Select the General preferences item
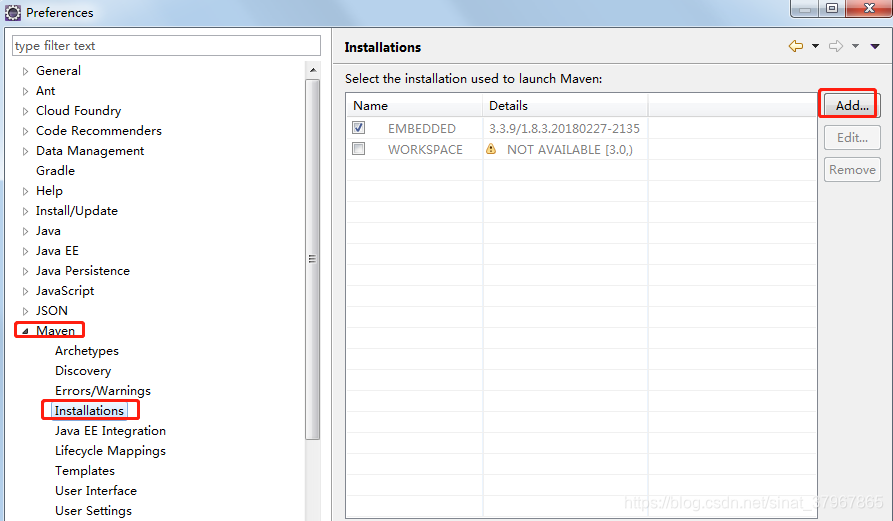The height and width of the screenshot is (521, 893). tap(58, 71)
